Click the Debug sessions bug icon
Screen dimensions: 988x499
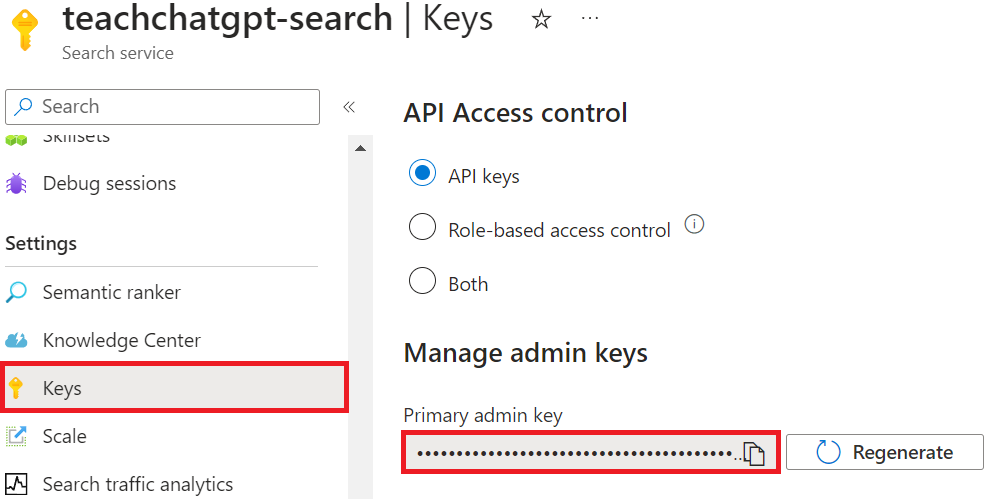point(17,184)
